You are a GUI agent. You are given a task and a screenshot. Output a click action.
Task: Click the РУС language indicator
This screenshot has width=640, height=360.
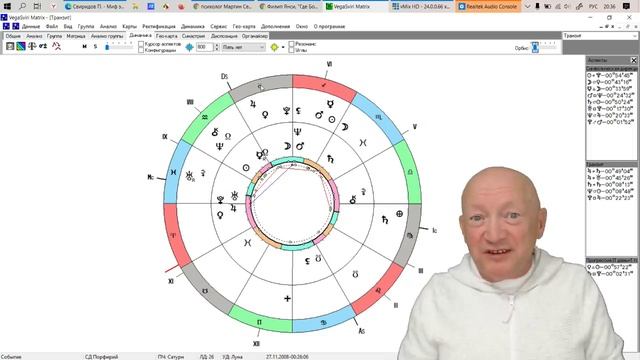point(593,7)
